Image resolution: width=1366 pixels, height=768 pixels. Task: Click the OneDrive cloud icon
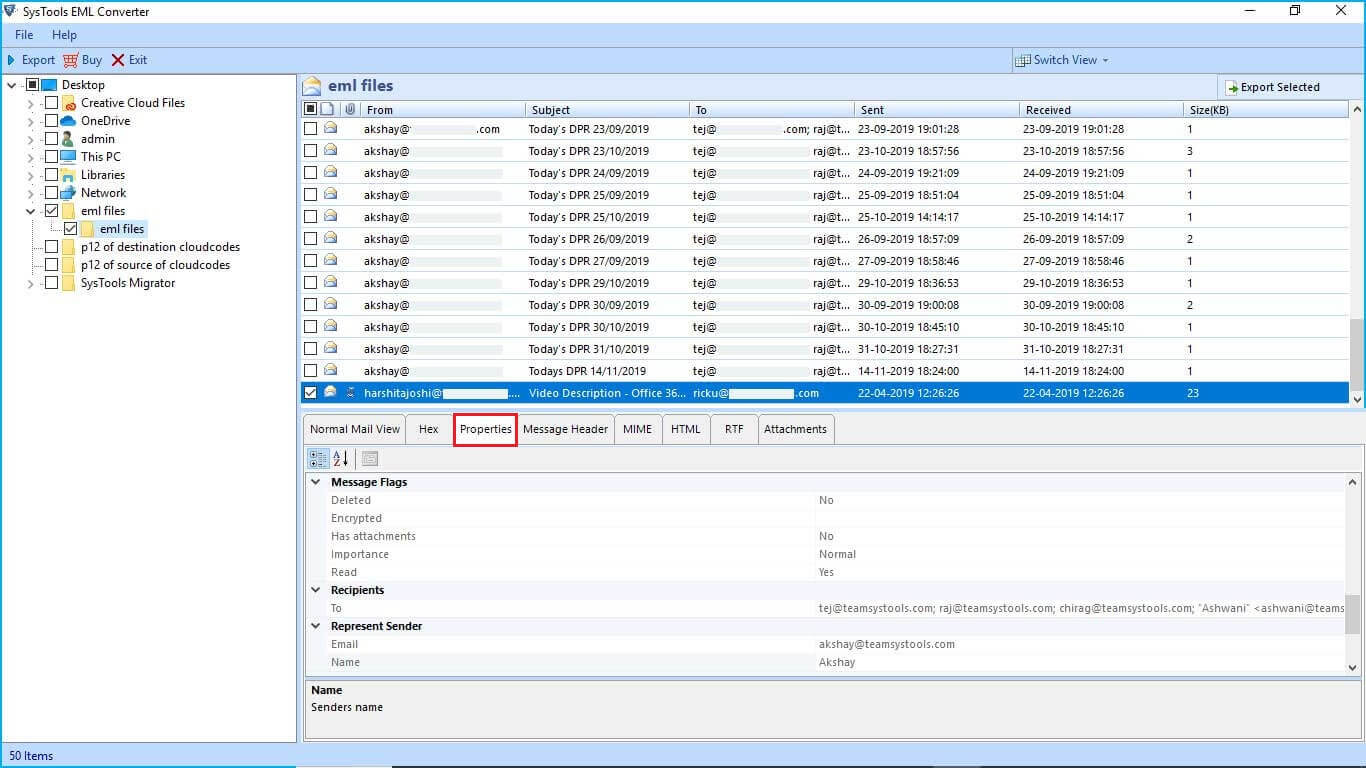point(68,121)
